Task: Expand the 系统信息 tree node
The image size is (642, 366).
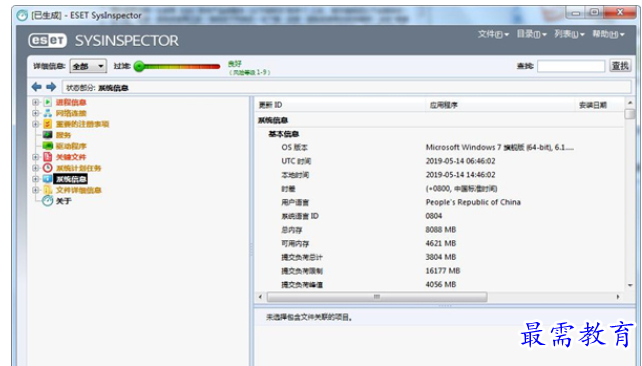Action: [x=36, y=179]
